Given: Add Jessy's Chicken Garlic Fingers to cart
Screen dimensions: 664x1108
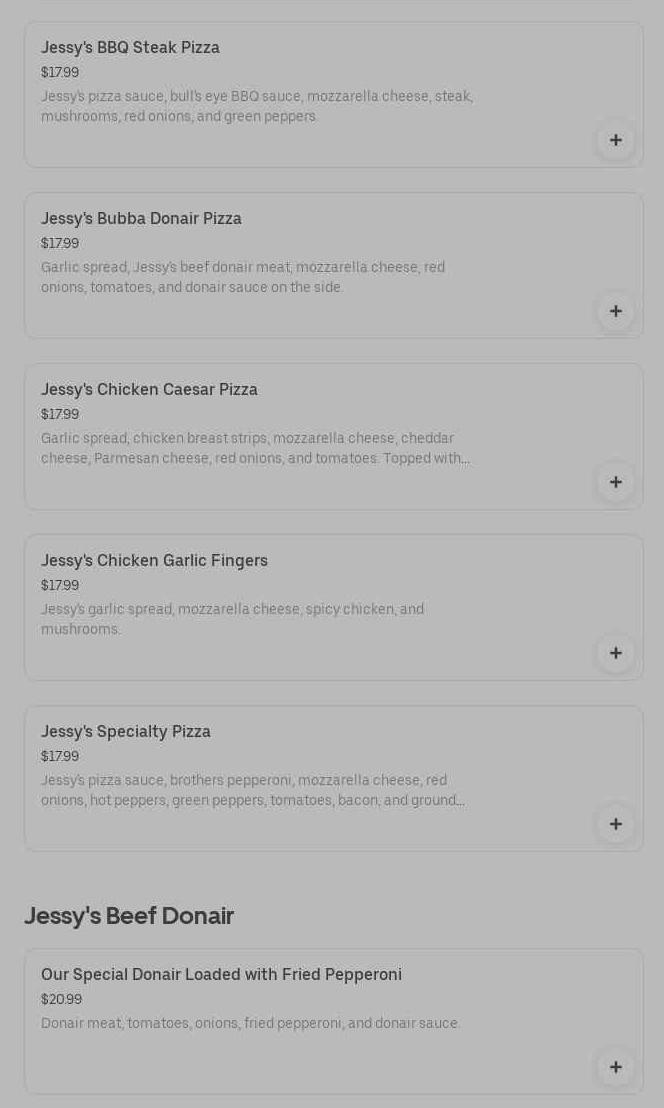Looking at the screenshot, I should coord(615,653).
